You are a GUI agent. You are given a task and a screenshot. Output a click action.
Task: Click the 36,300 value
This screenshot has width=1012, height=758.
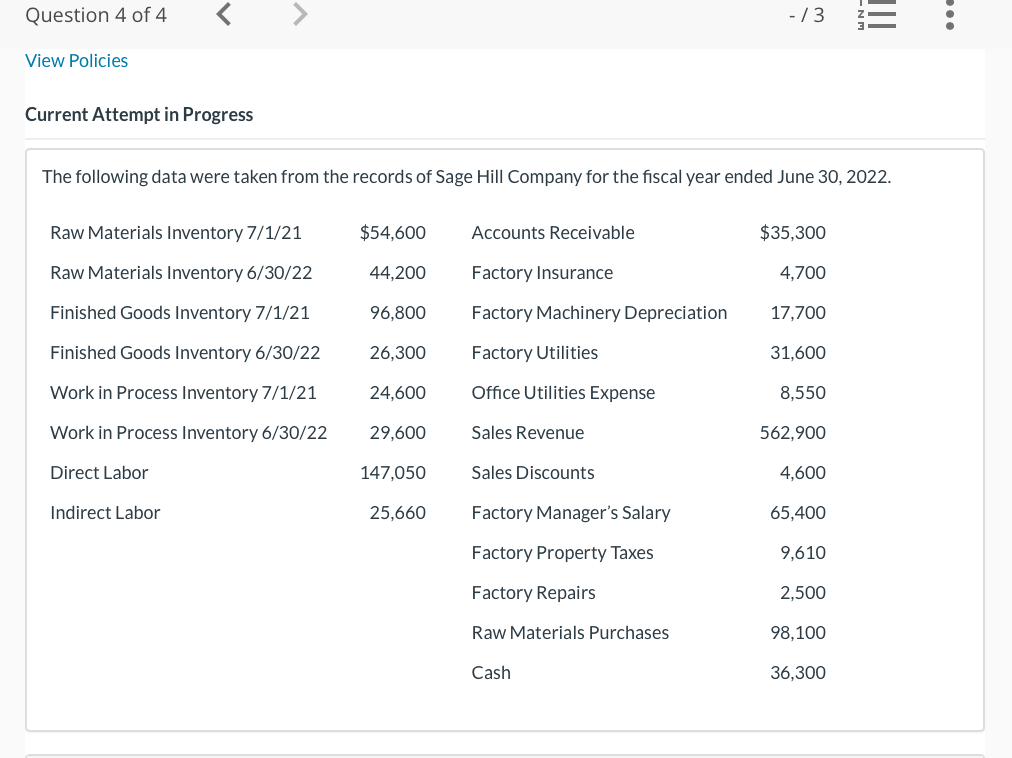pyautogui.click(x=798, y=673)
